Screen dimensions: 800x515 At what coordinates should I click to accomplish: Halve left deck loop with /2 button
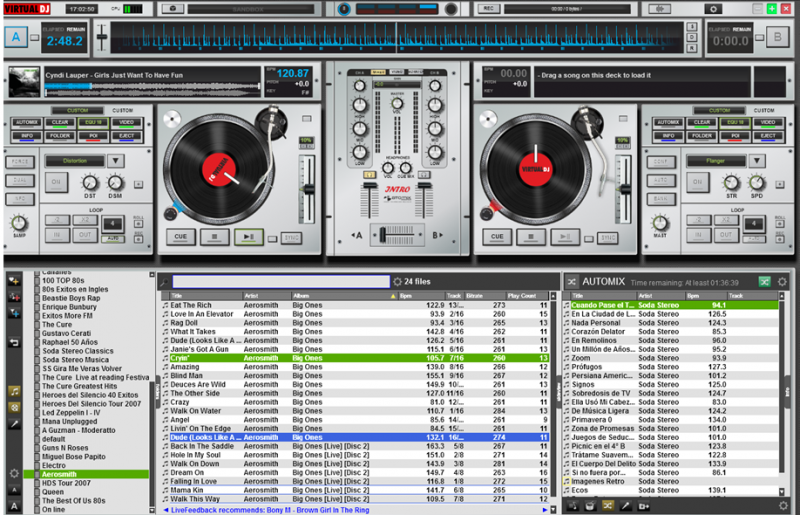tap(57, 220)
